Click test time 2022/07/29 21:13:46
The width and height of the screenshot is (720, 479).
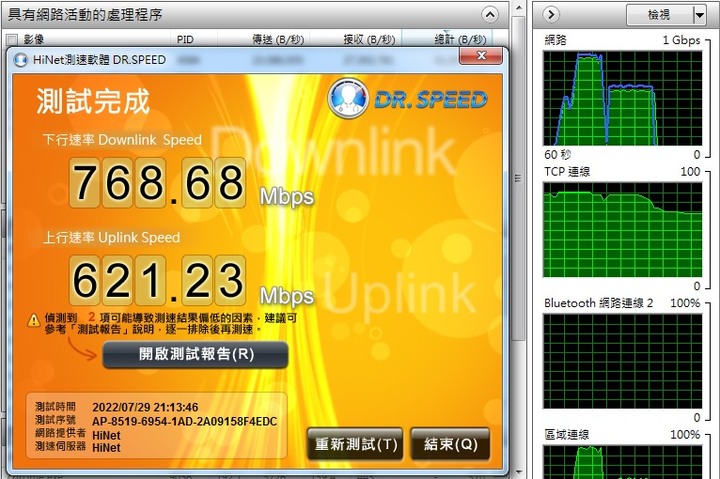click(x=145, y=407)
